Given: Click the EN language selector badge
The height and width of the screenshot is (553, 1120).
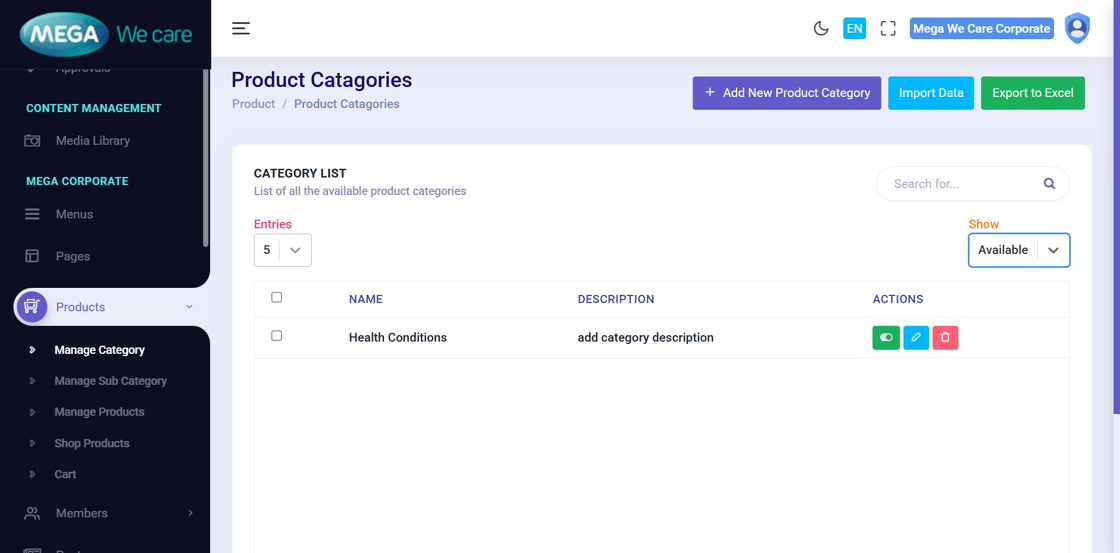Looking at the screenshot, I should point(854,28).
